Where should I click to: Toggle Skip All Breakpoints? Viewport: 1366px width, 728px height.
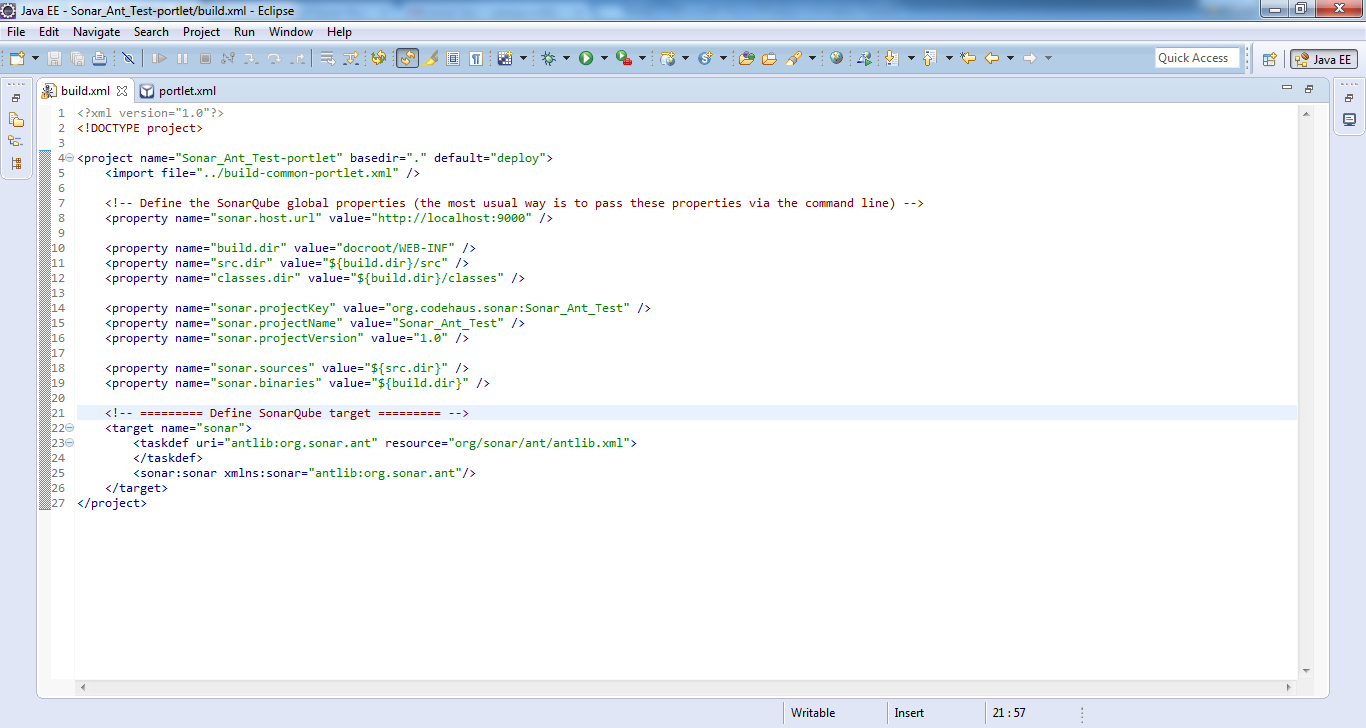[x=128, y=58]
